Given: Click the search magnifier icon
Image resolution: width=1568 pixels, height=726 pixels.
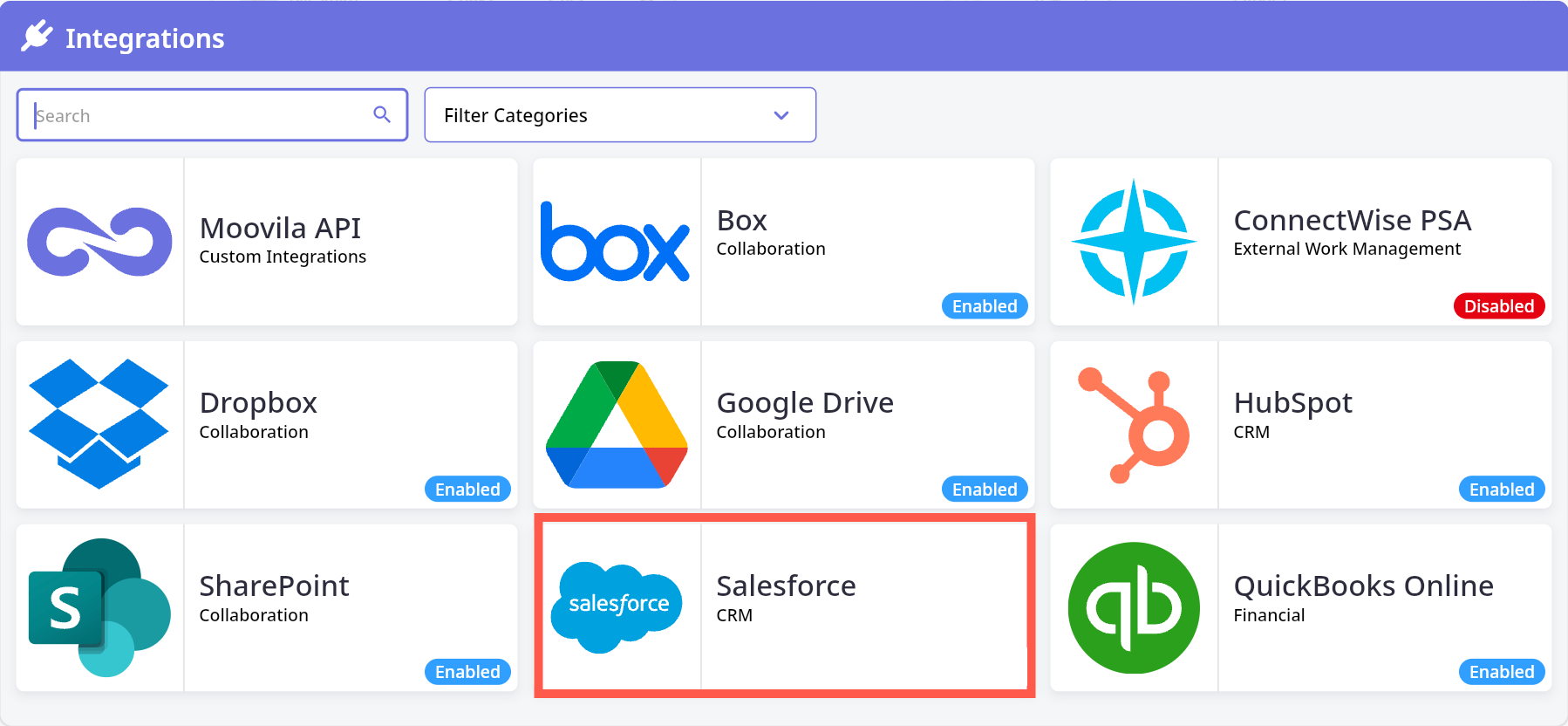Looking at the screenshot, I should click(382, 114).
